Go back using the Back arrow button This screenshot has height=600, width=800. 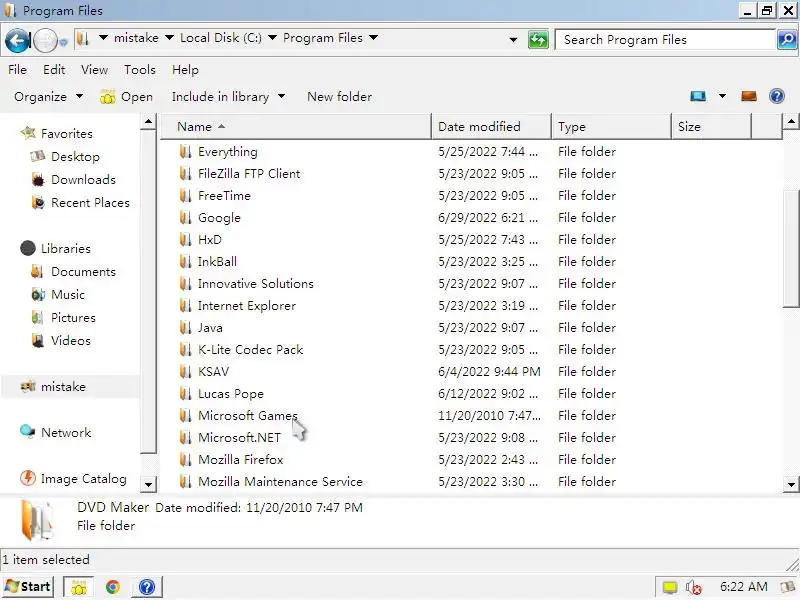[x=17, y=41]
